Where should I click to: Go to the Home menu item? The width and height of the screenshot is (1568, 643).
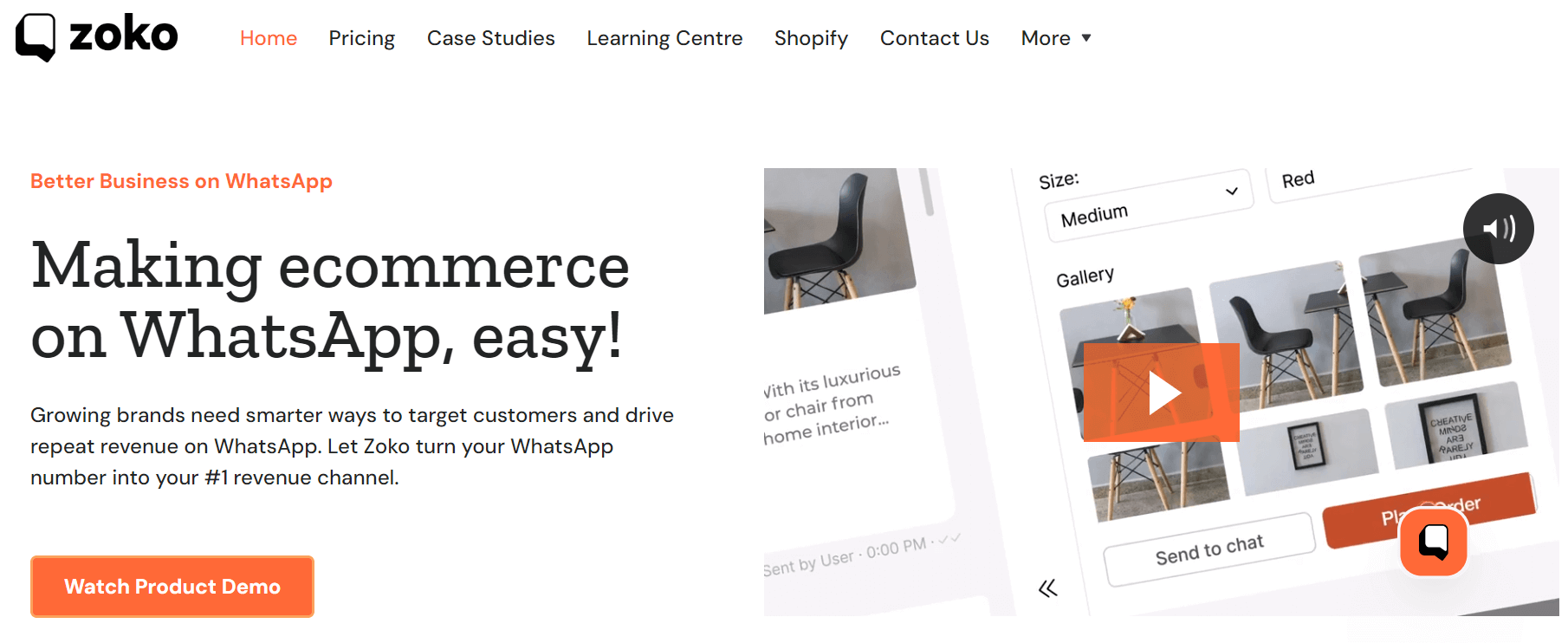[269, 38]
